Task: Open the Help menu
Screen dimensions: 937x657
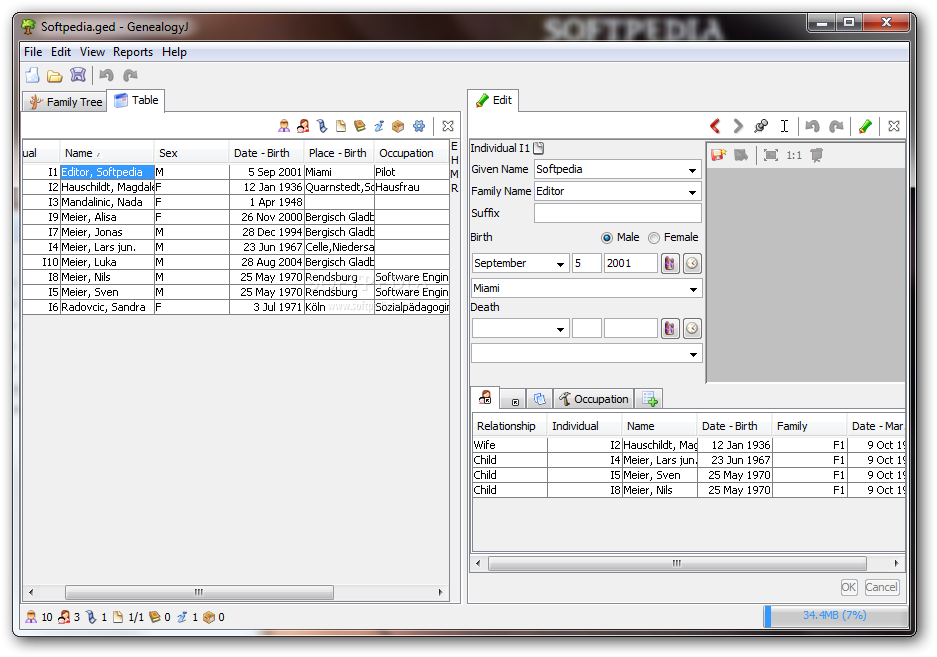Action: coord(174,52)
